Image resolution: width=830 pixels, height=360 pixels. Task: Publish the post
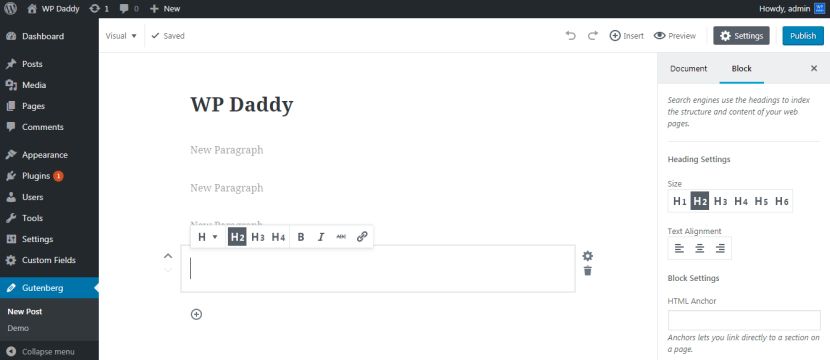tap(803, 35)
